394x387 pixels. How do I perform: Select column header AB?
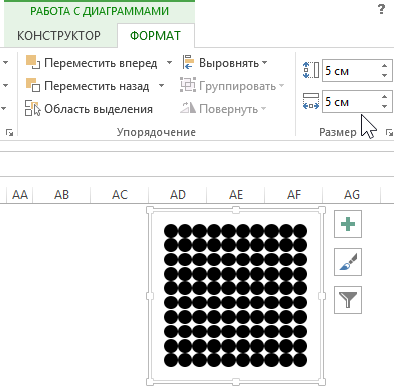[x=62, y=194]
